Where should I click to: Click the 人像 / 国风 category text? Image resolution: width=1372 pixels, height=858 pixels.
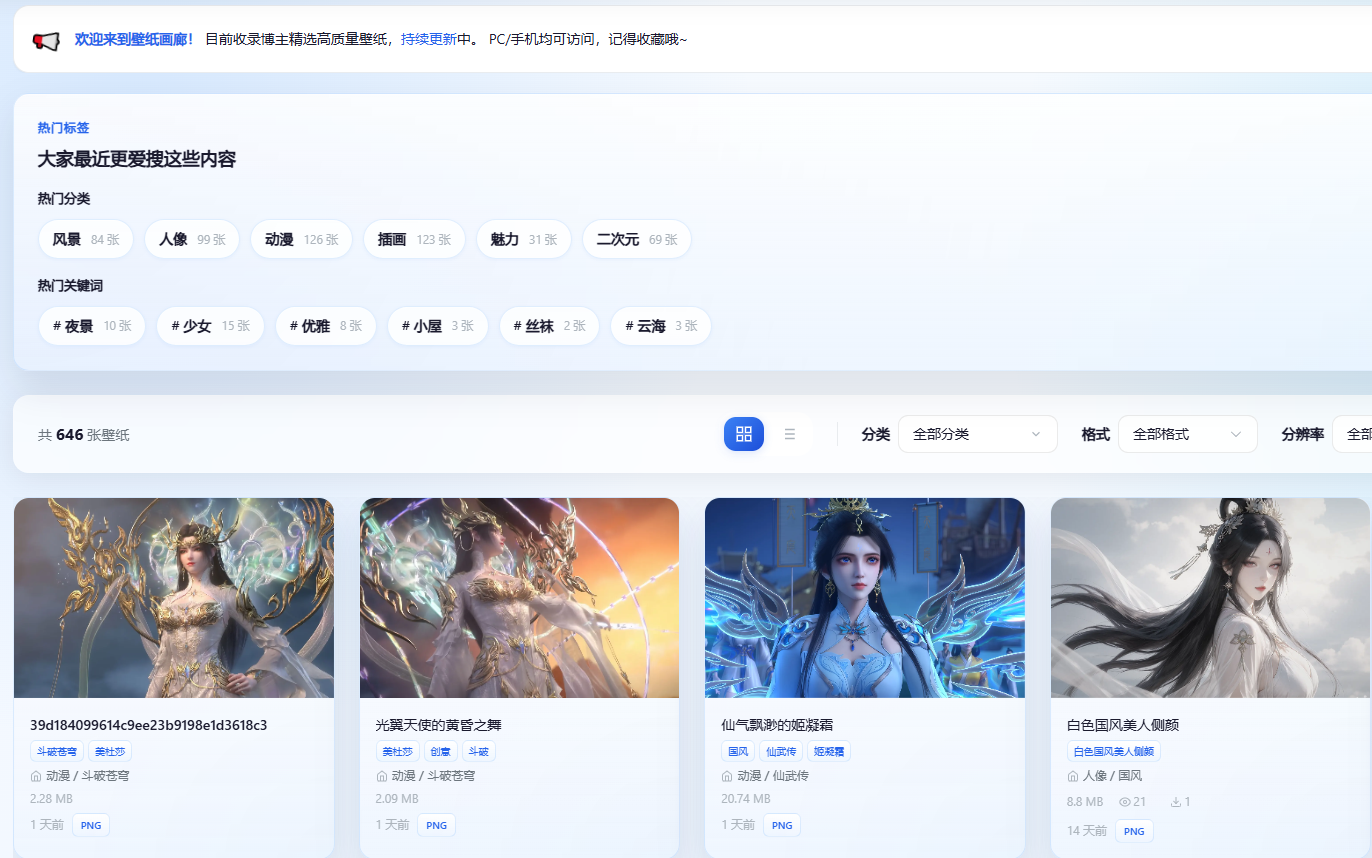pyautogui.click(x=1112, y=776)
